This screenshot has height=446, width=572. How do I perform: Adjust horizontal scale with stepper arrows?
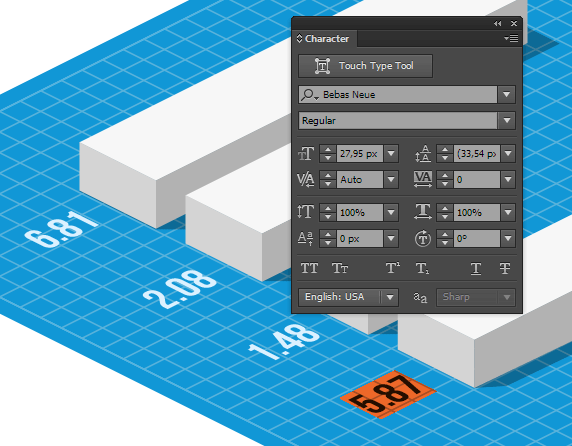tap(445, 213)
